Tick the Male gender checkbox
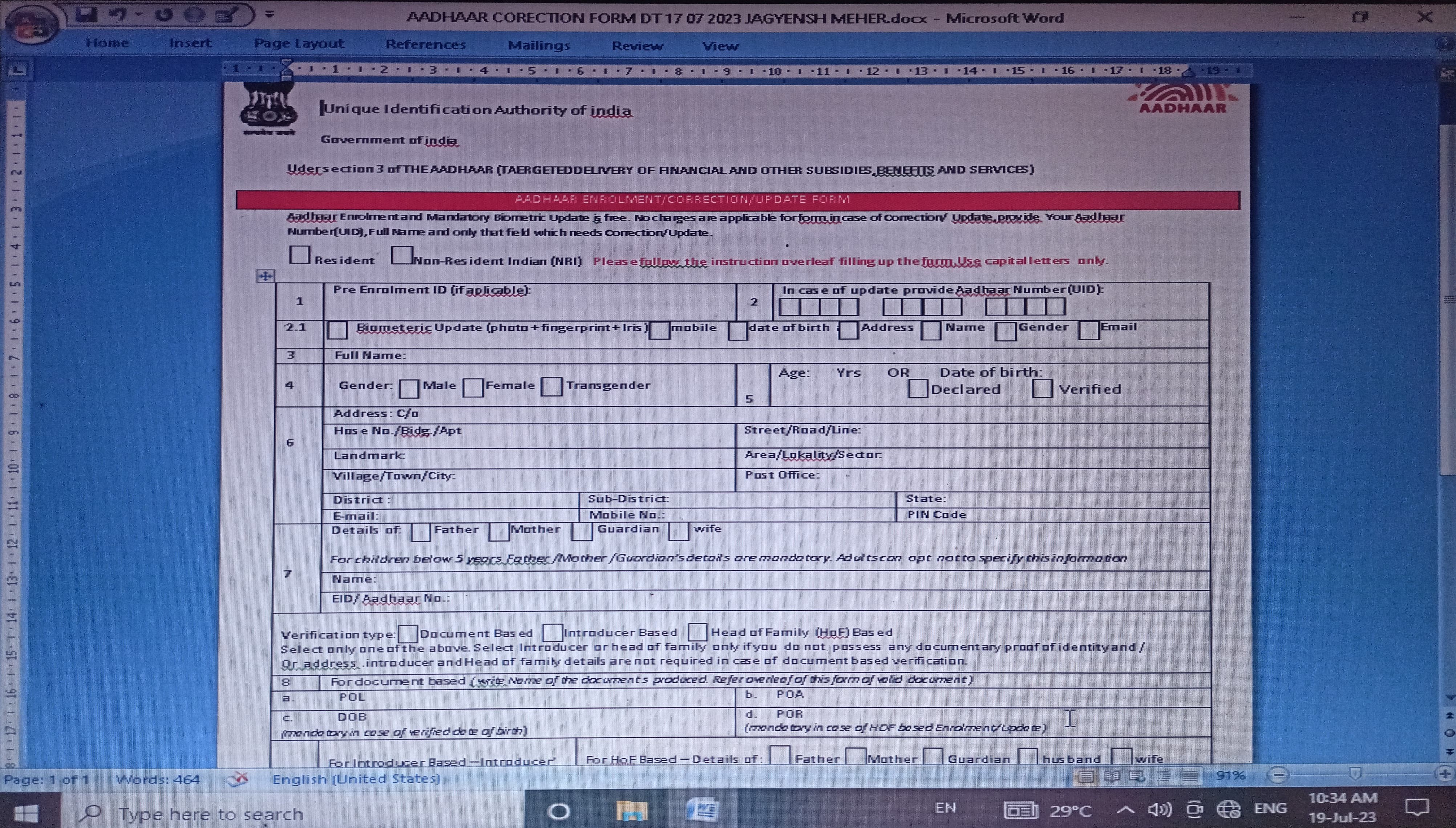The width and height of the screenshot is (1456, 828). [x=408, y=389]
